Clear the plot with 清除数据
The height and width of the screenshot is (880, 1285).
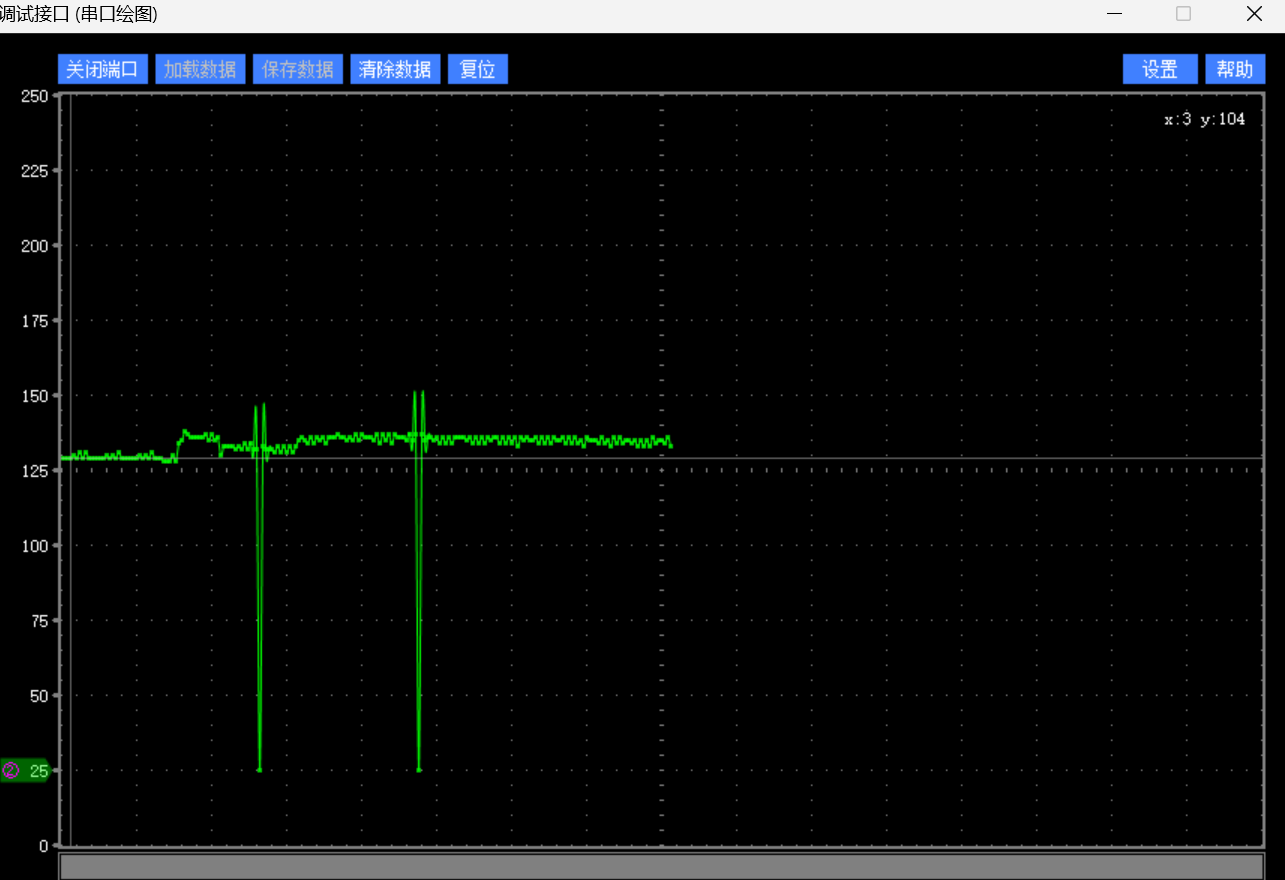point(395,69)
